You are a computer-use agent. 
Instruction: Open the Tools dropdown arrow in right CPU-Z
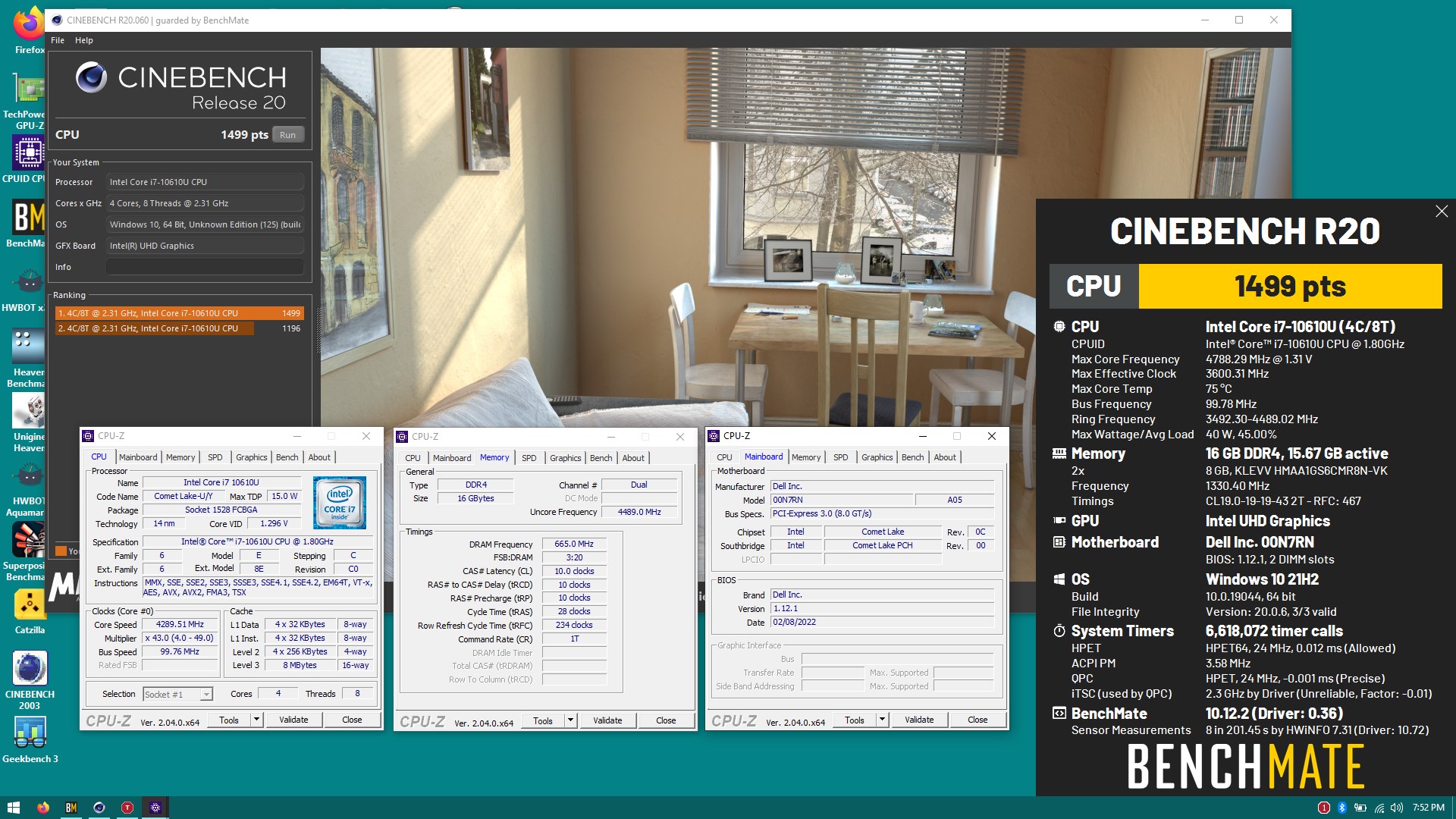(x=882, y=720)
